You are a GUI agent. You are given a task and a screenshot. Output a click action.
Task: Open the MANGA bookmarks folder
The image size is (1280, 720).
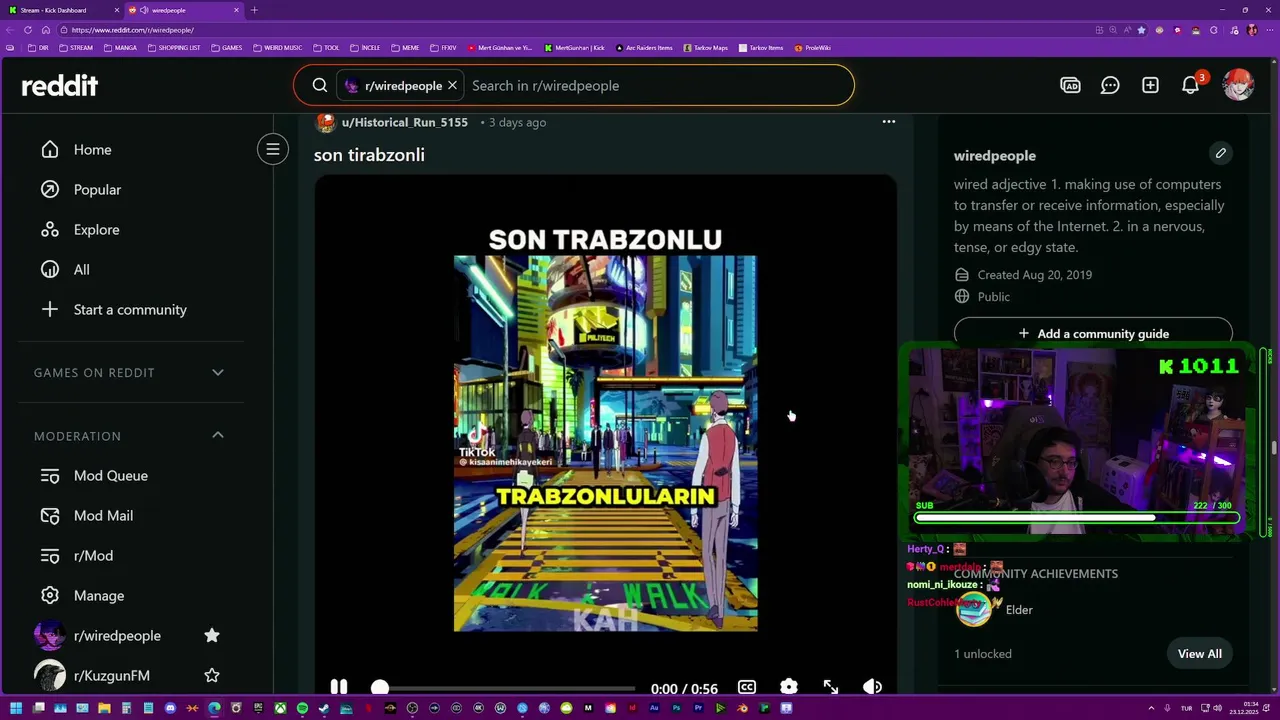(120, 48)
